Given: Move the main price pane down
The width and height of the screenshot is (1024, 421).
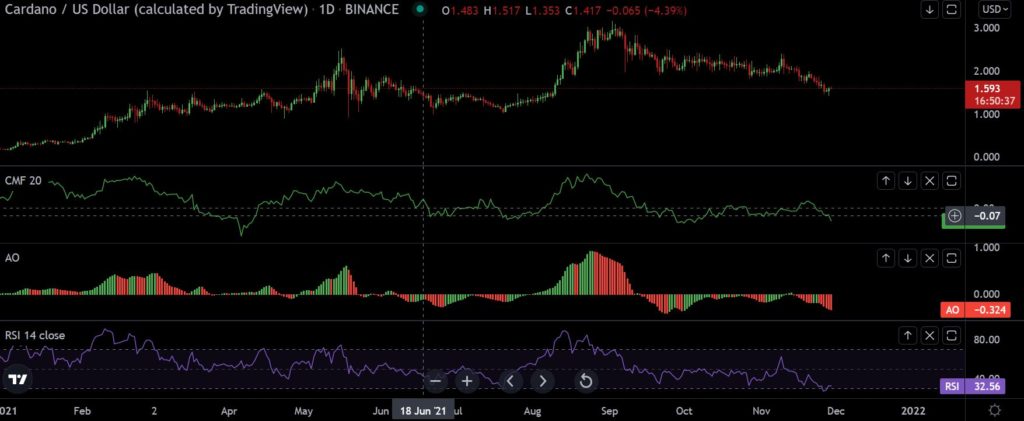Looking at the screenshot, I should point(929,10).
